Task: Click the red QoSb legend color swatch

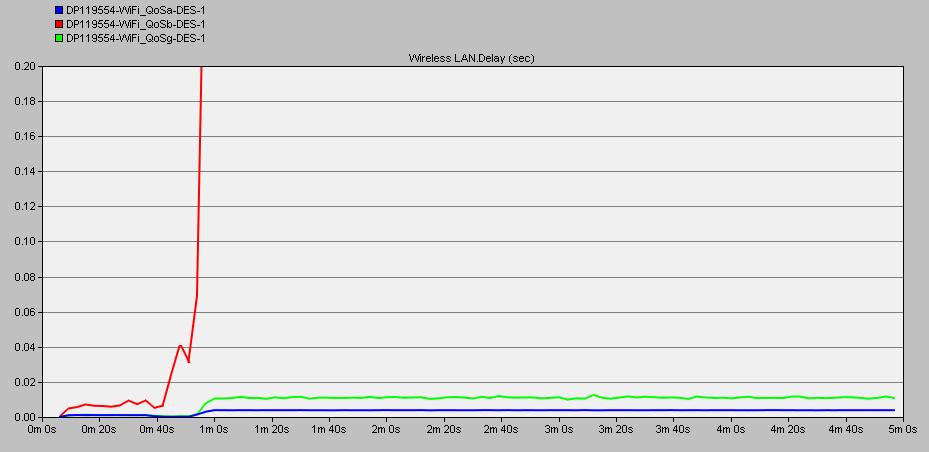Action: click(59, 24)
